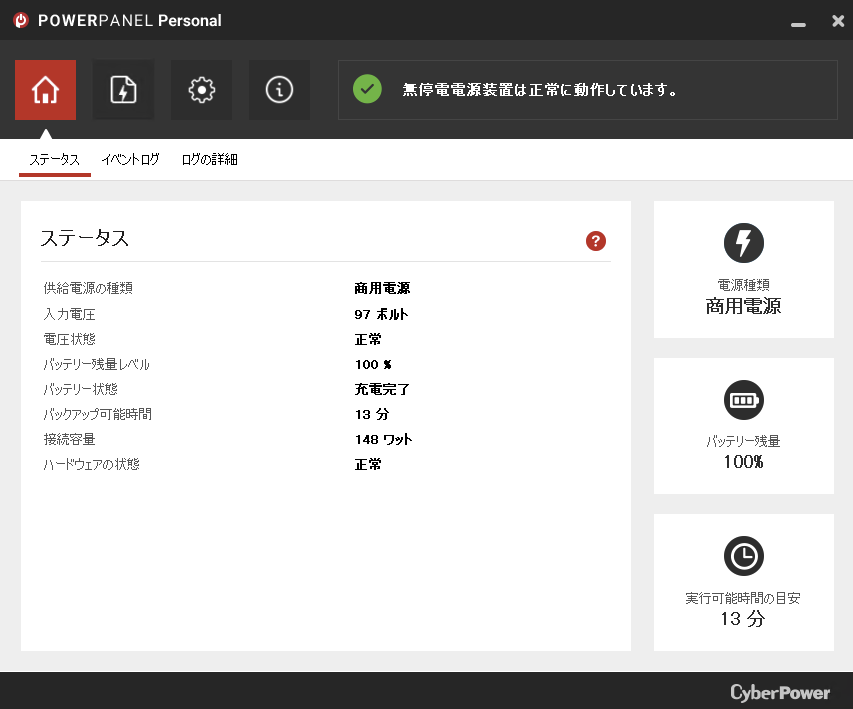The width and height of the screenshot is (853, 709).
Task: Click the battery level icon
Action: coord(743,400)
